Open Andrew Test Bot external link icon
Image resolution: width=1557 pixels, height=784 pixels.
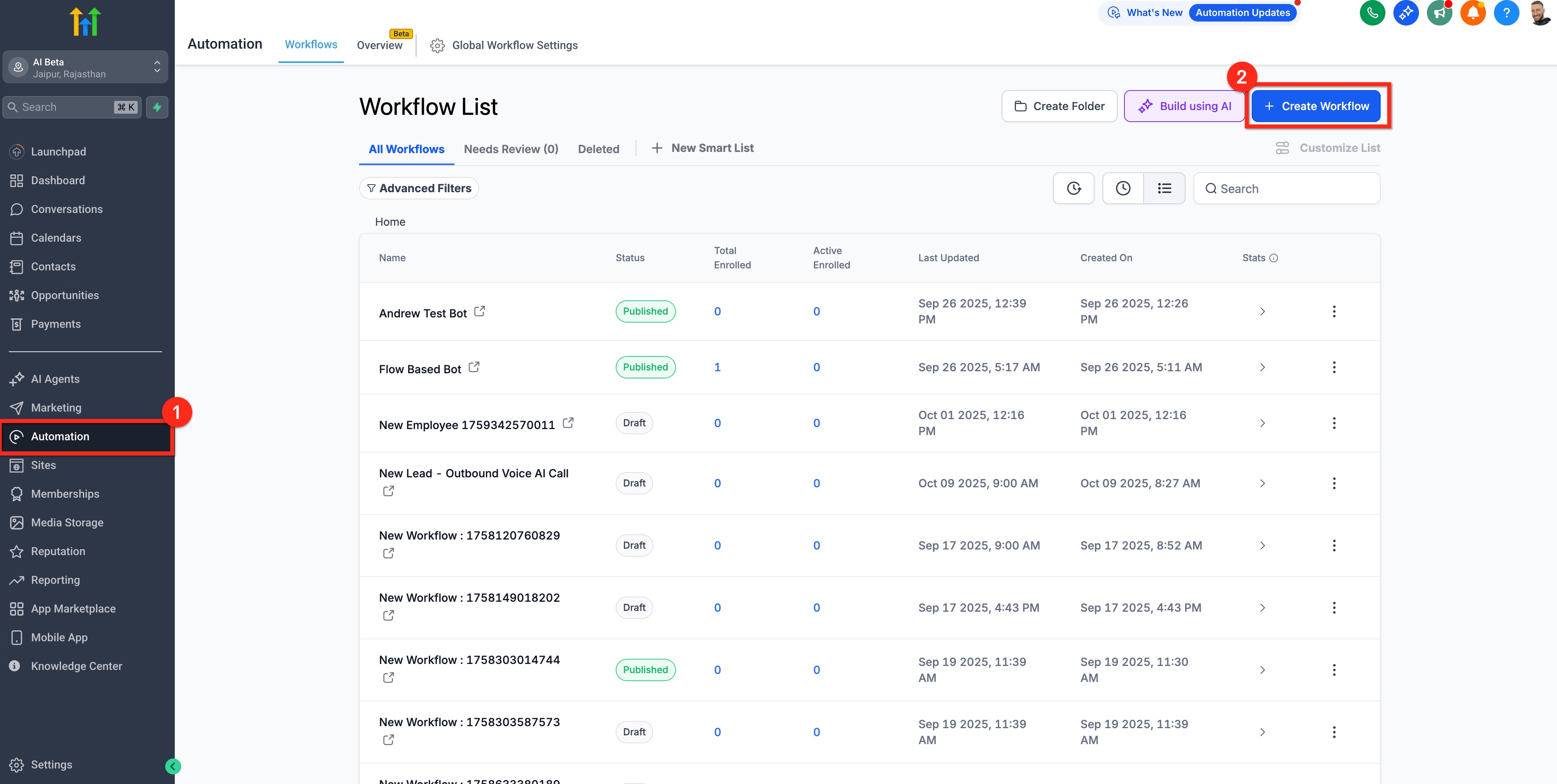point(479,311)
